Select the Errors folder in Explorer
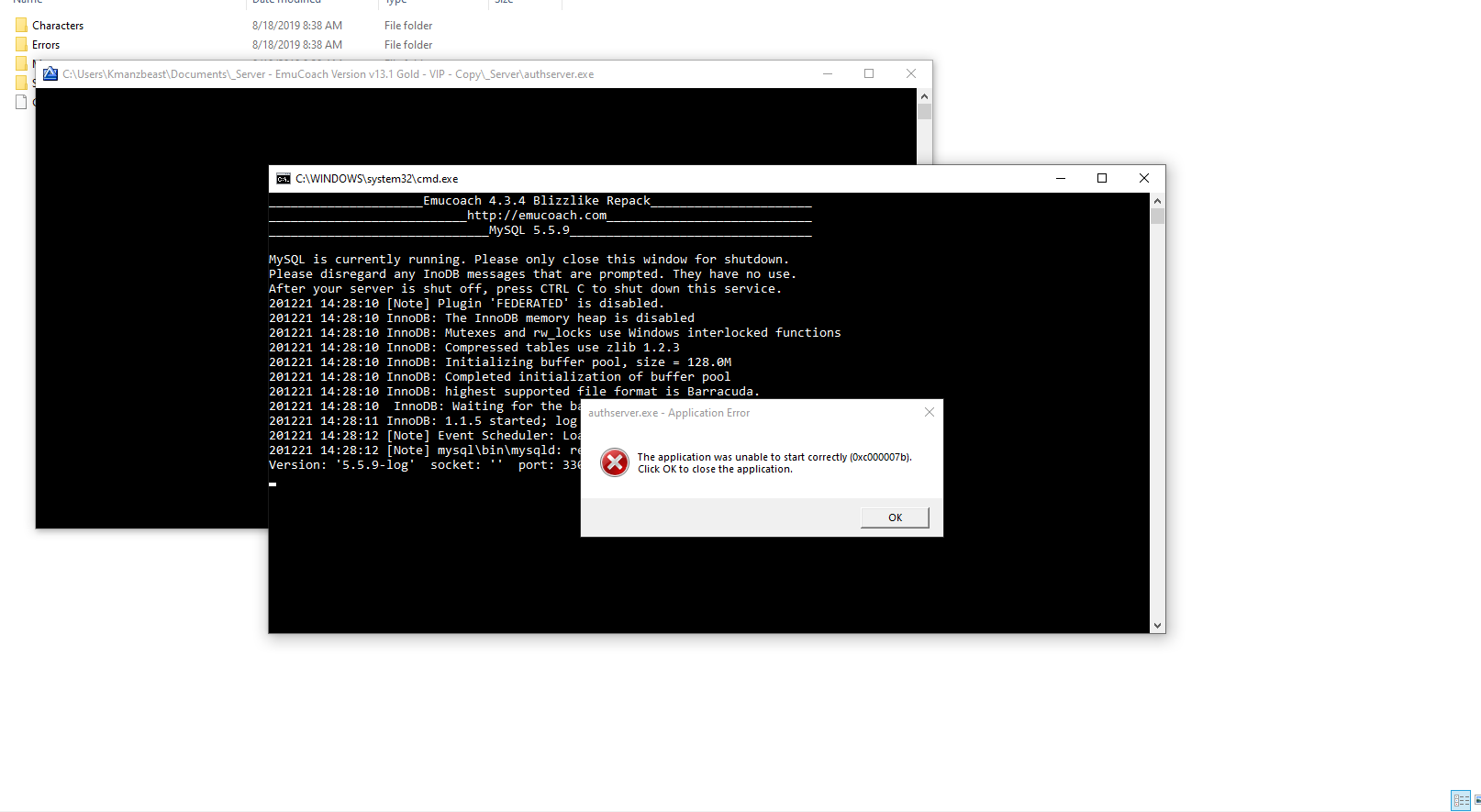 46,45
